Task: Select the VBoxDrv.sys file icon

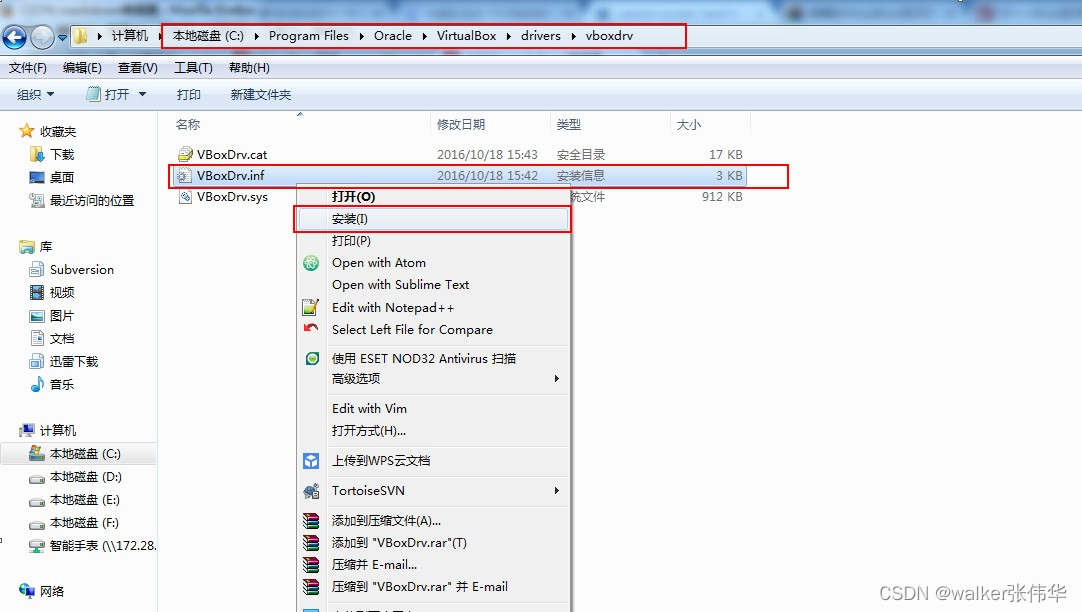Action: (x=185, y=197)
